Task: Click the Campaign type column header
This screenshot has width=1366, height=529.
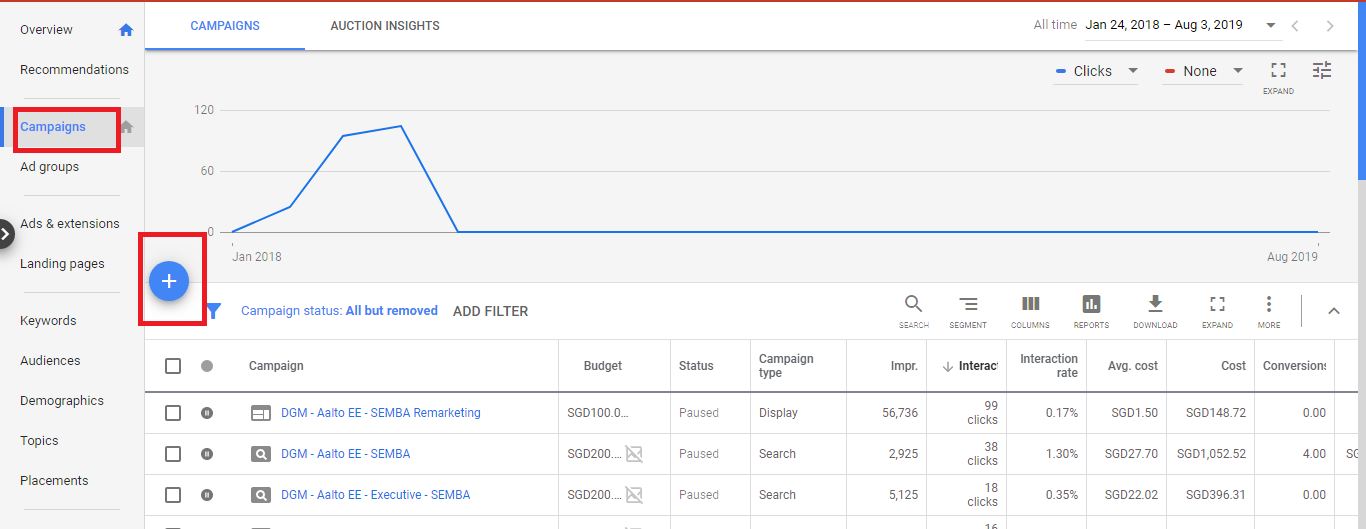Action: [786, 366]
